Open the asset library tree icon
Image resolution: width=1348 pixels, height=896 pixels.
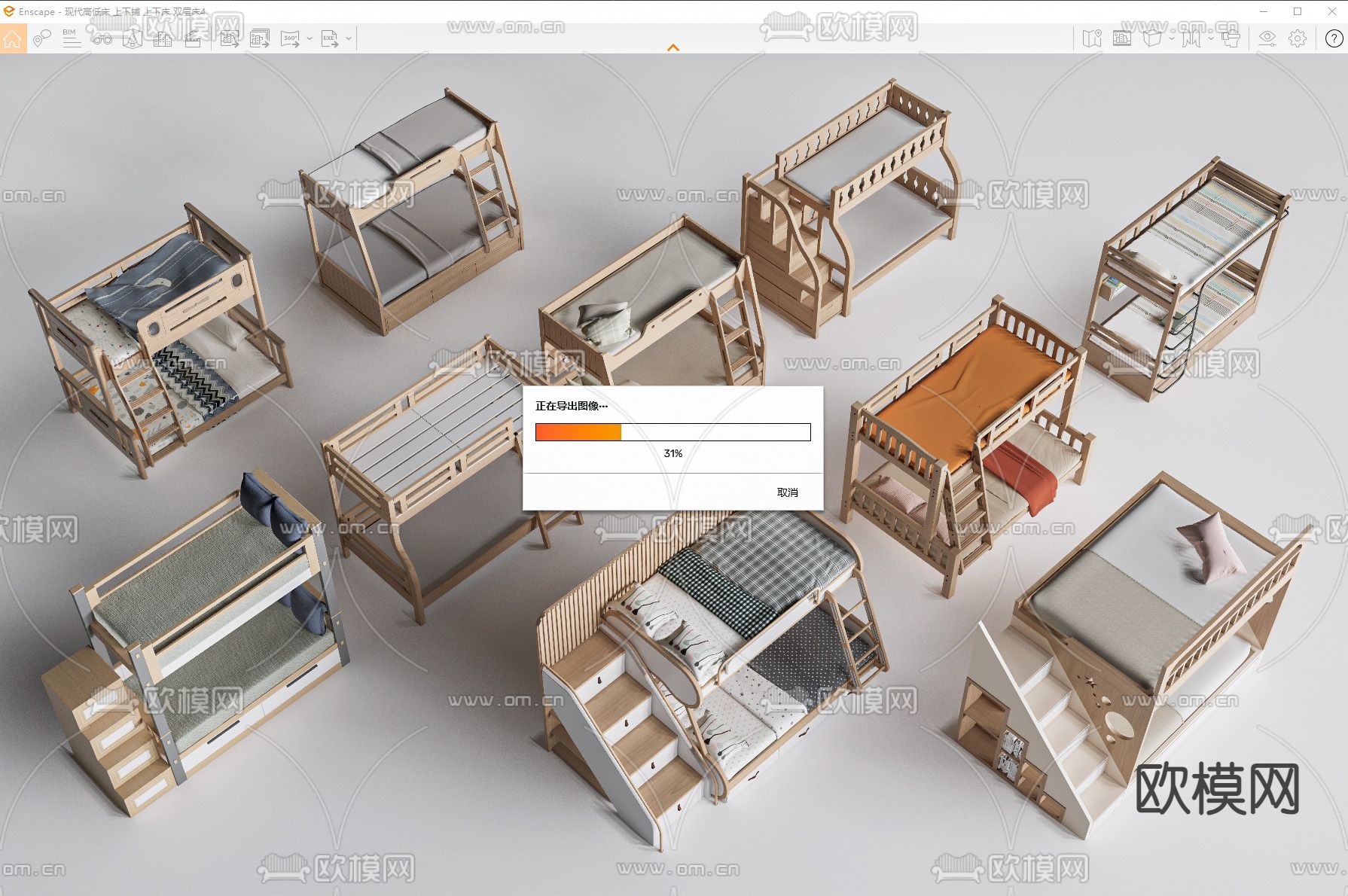[x=133, y=38]
